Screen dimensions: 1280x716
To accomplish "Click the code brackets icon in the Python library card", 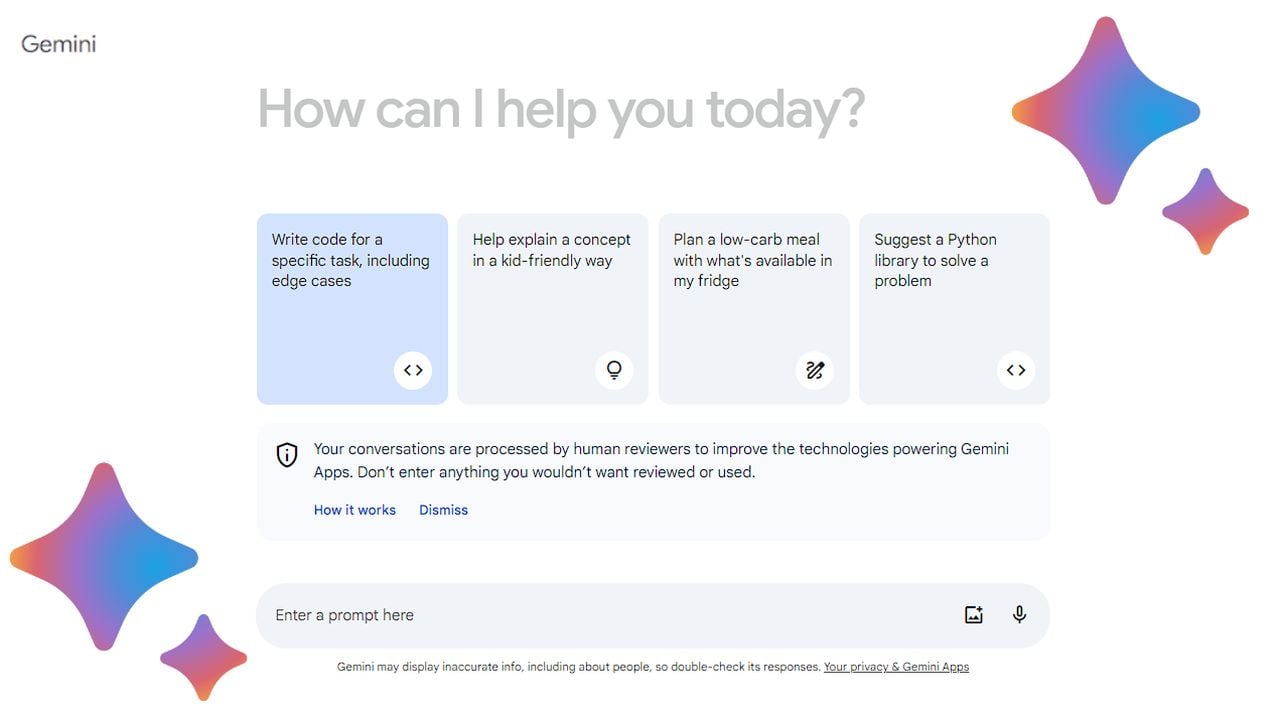I will point(1016,370).
